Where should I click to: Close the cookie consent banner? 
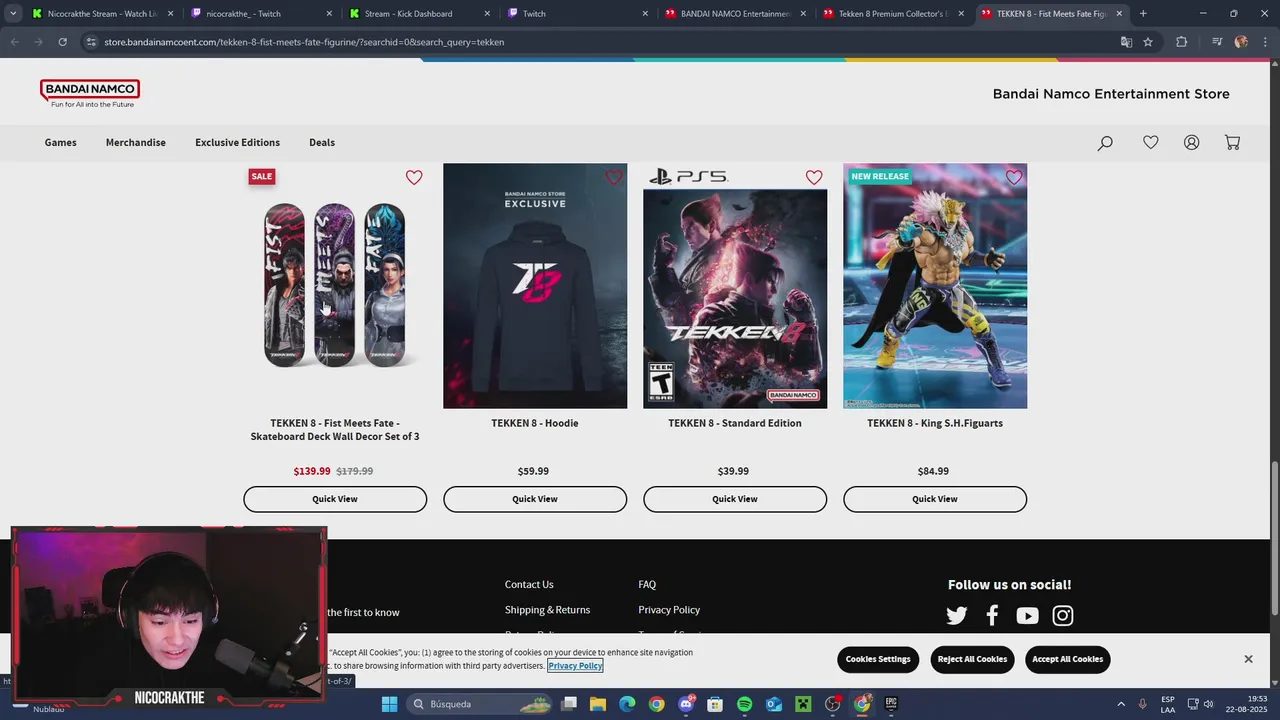1248,659
